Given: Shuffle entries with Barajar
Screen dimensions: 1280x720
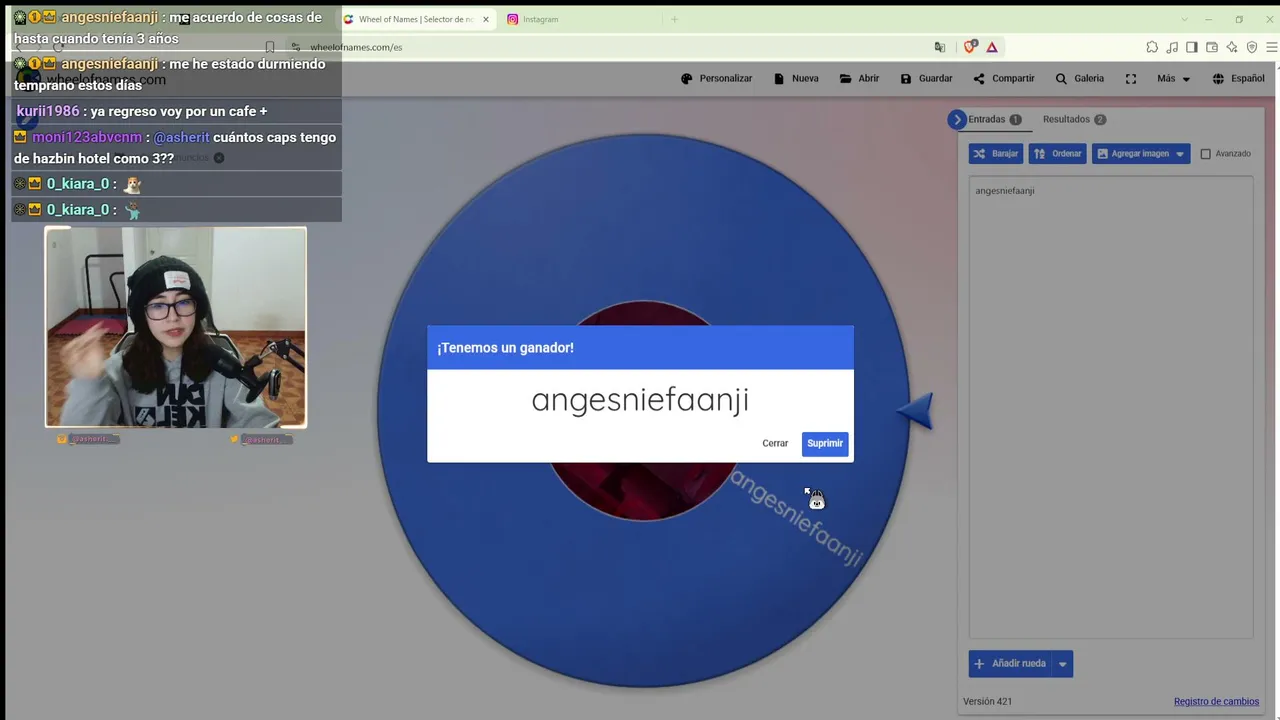Looking at the screenshot, I should pos(995,153).
